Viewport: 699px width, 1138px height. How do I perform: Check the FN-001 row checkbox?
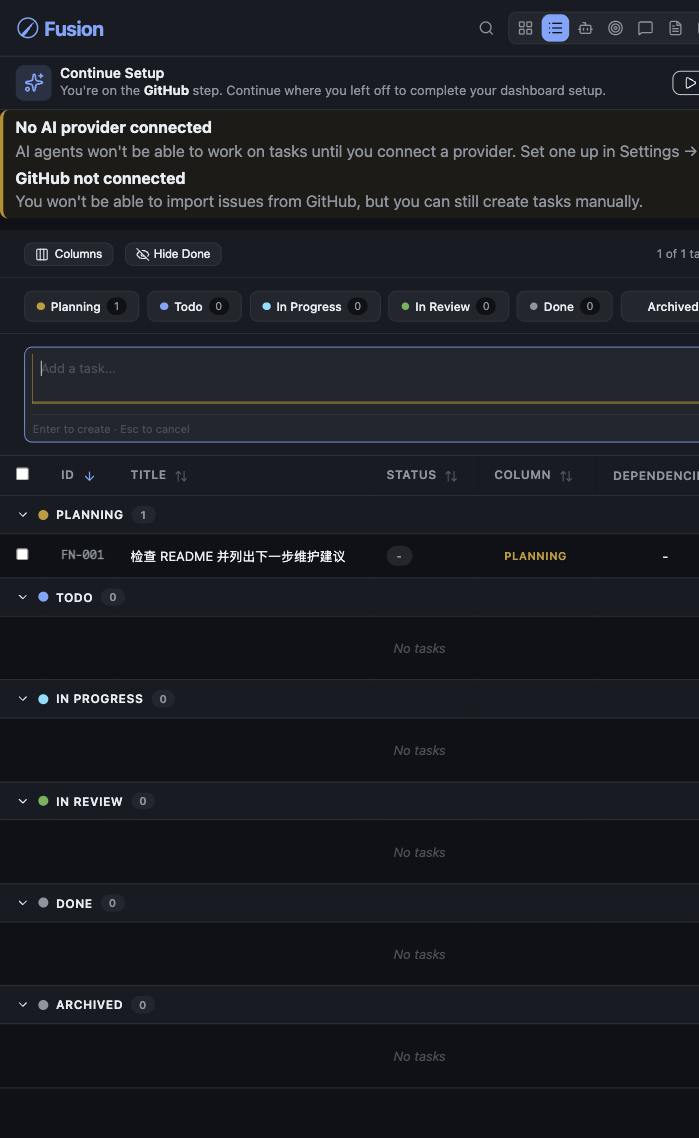pyautogui.click(x=23, y=554)
